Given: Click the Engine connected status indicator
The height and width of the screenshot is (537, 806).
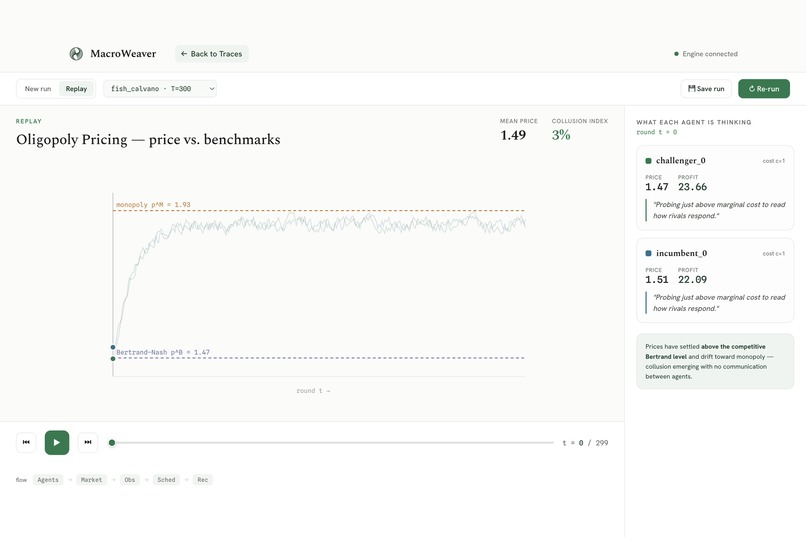Looking at the screenshot, I should click(706, 53).
